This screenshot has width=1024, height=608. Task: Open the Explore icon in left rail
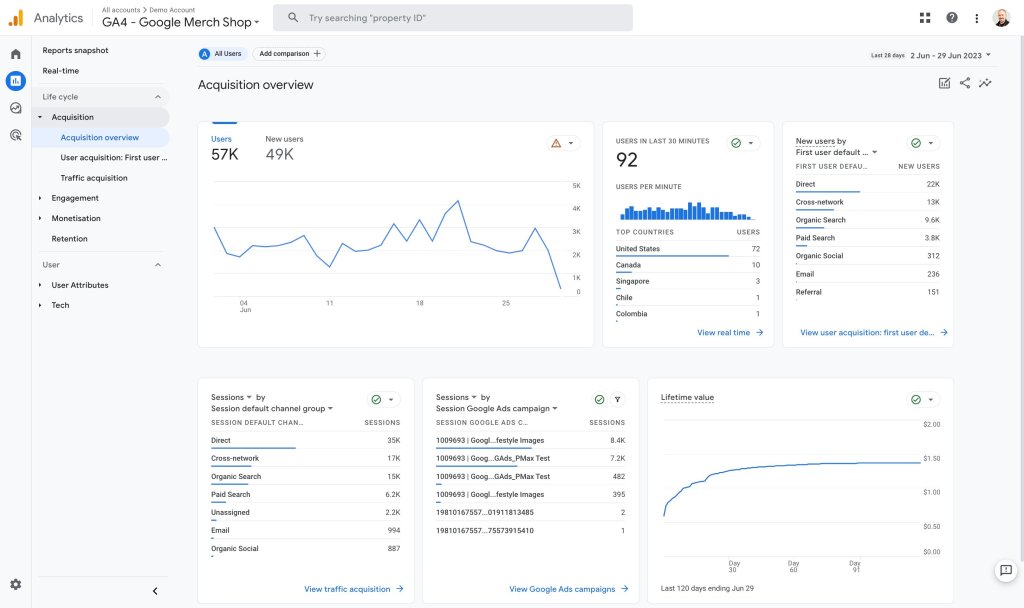coord(16,108)
